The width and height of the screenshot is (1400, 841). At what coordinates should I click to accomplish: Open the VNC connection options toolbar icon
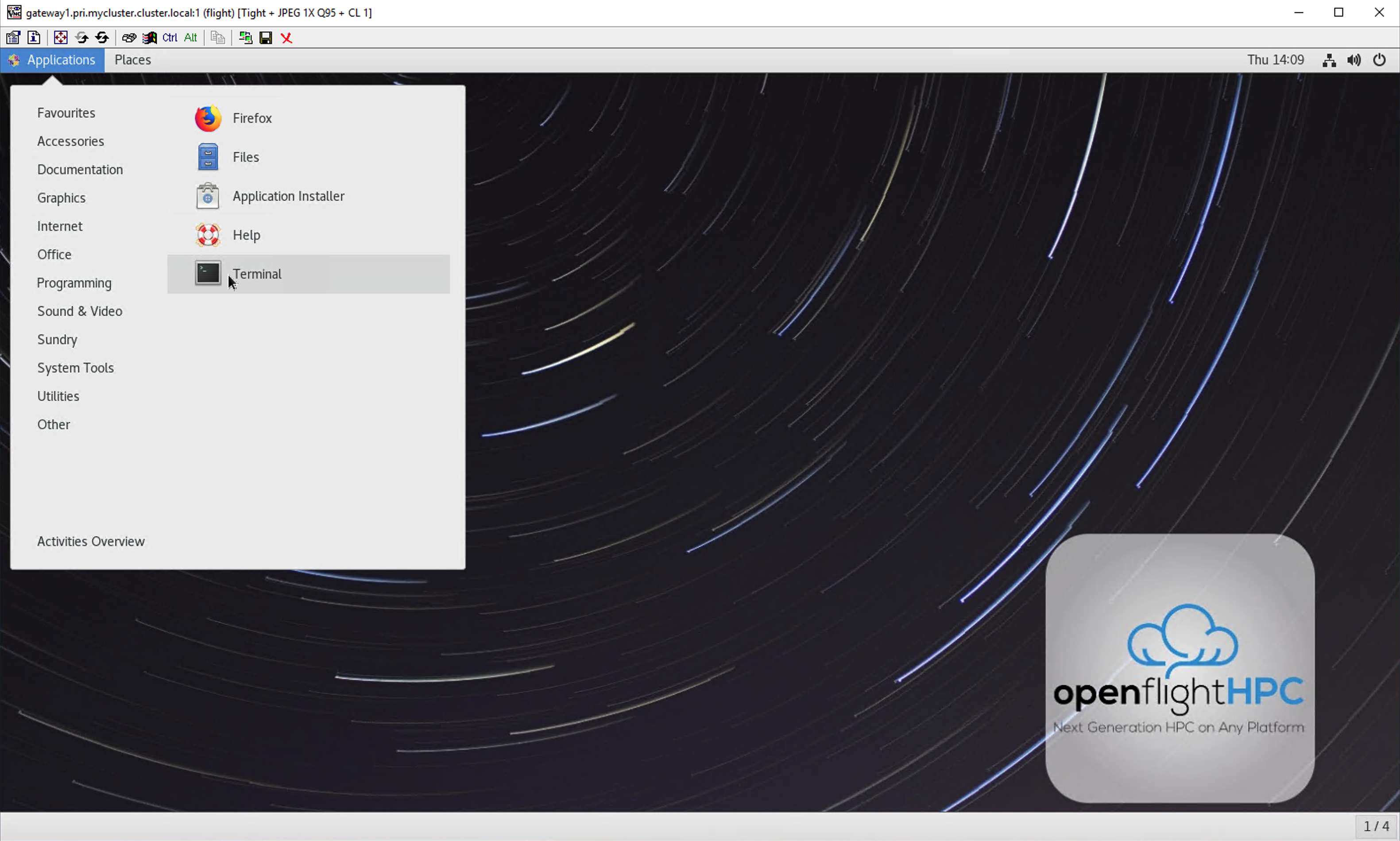click(13, 37)
